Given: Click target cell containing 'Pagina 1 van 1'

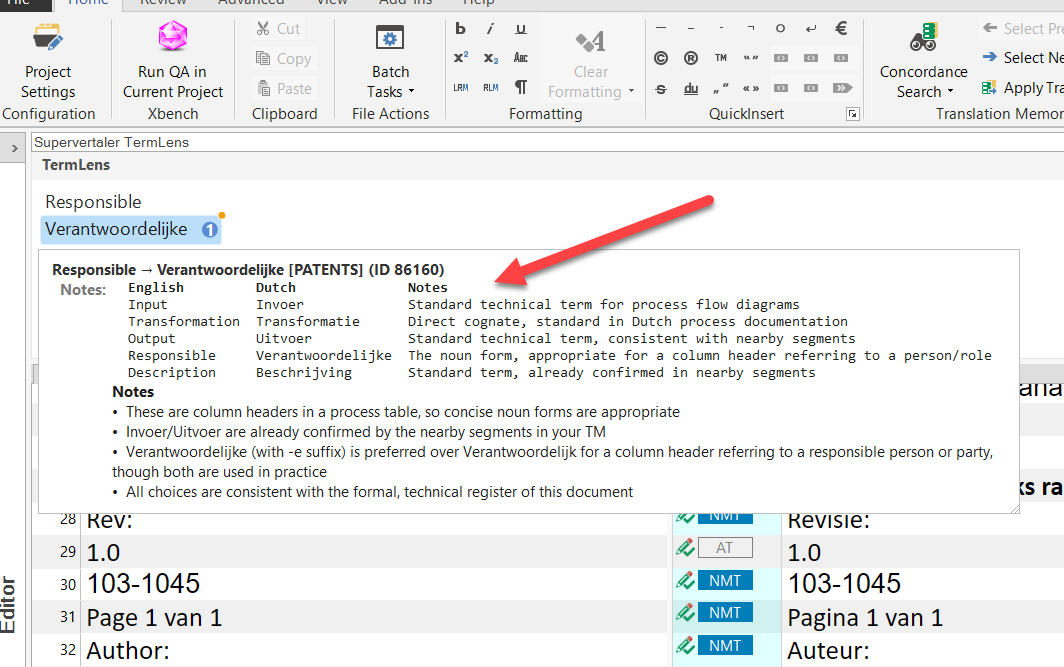Looking at the screenshot, I should click(865, 618).
